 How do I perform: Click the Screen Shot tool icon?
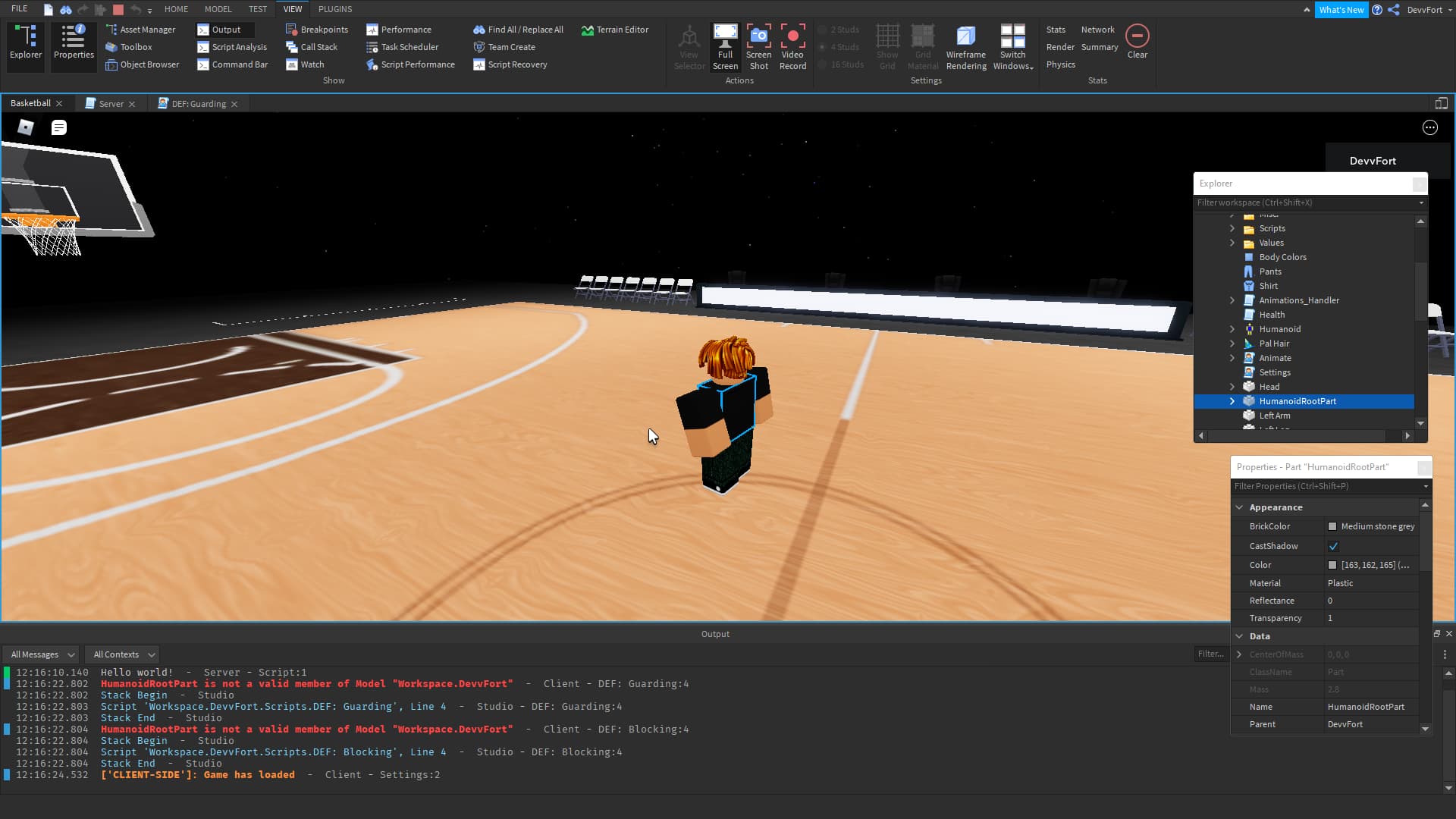(758, 36)
